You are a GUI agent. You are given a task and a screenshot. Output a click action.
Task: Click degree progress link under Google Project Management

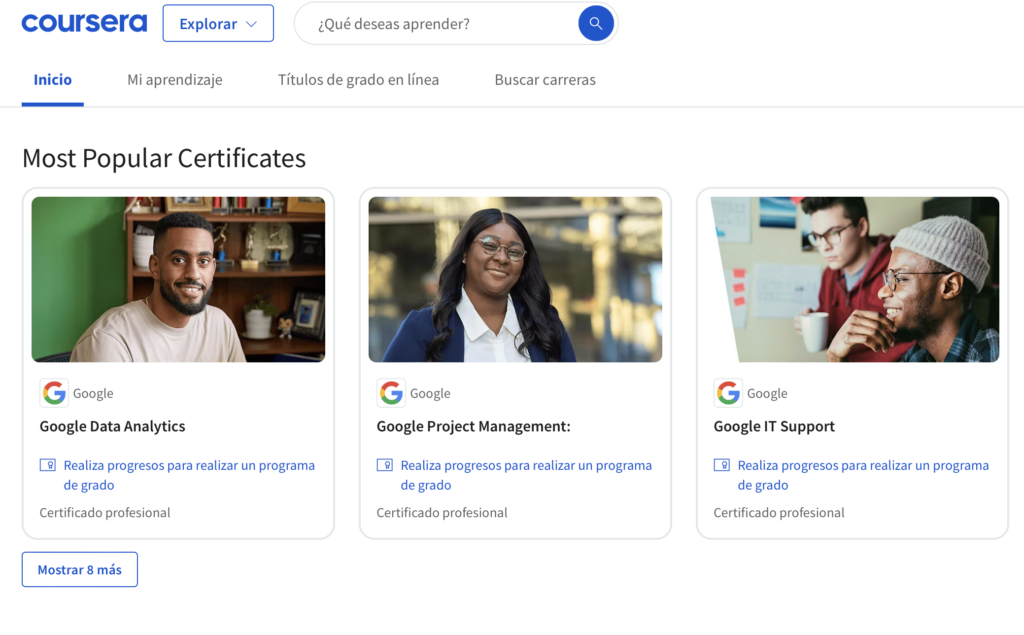[x=526, y=475]
